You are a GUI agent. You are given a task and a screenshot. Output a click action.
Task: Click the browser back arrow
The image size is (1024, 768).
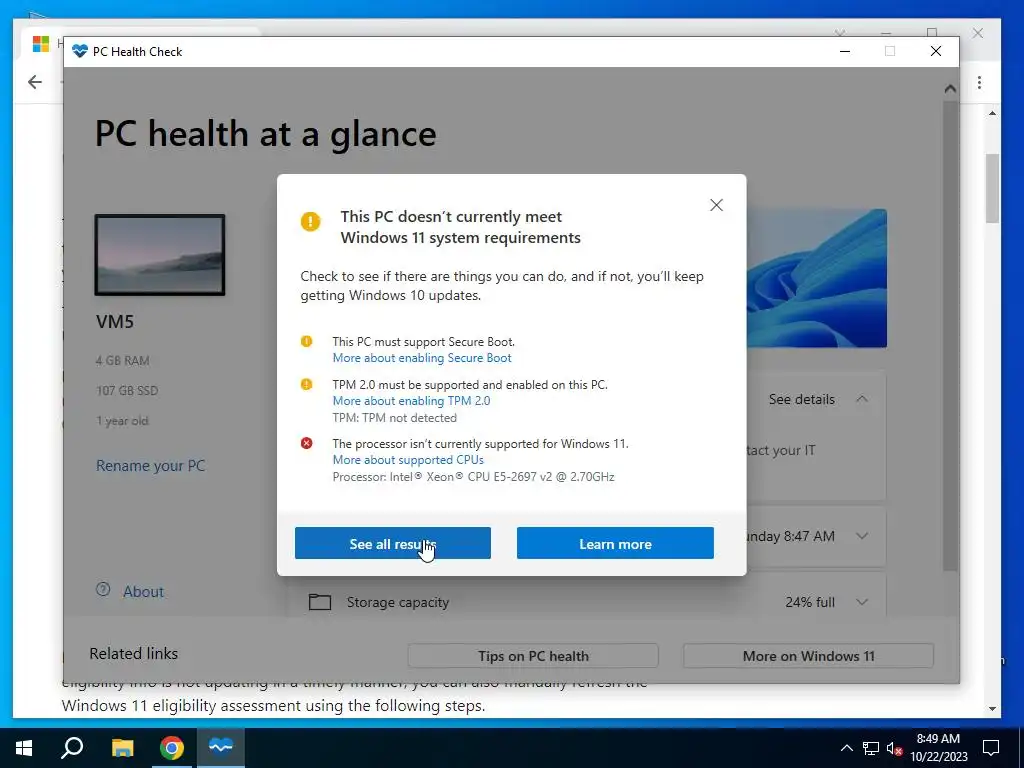coord(35,82)
